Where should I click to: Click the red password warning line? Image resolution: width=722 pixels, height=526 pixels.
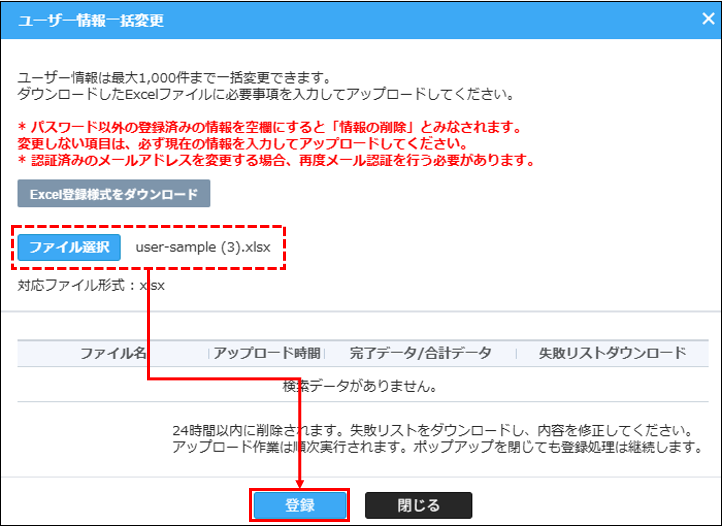(269, 128)
